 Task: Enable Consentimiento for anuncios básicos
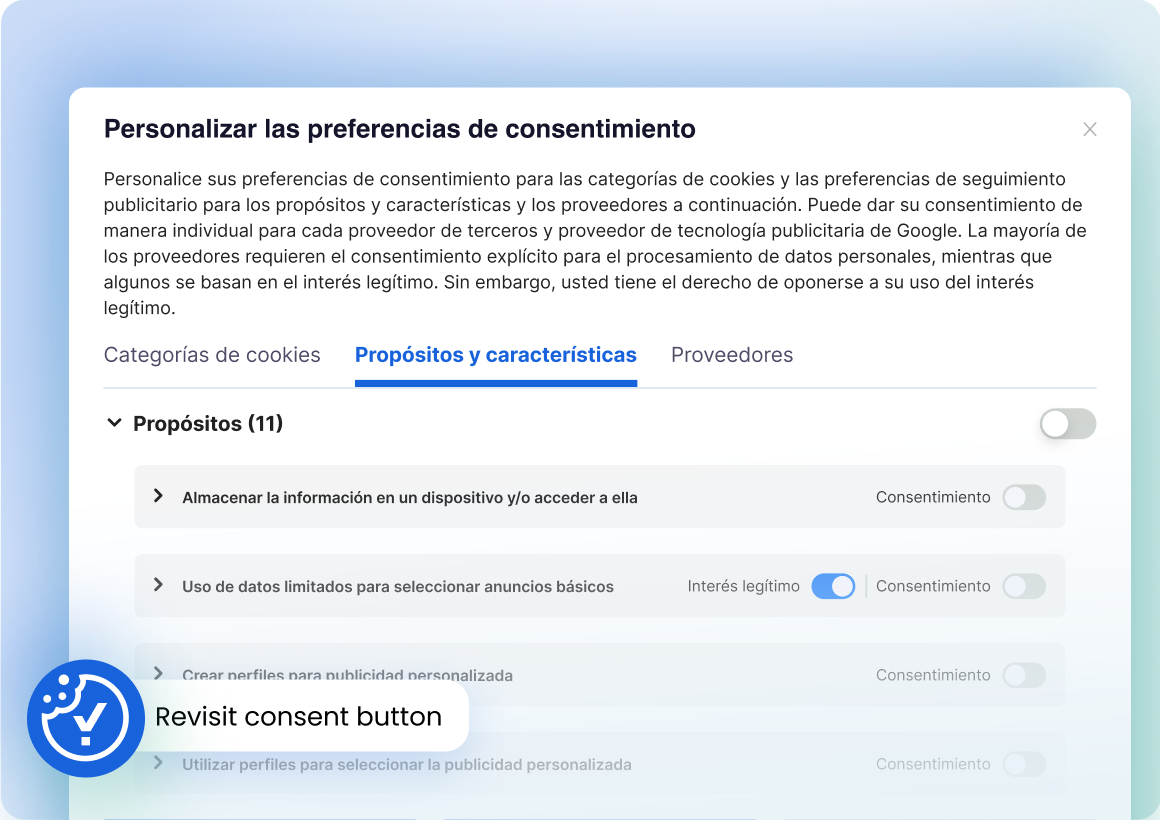(x=1024, y=586)
